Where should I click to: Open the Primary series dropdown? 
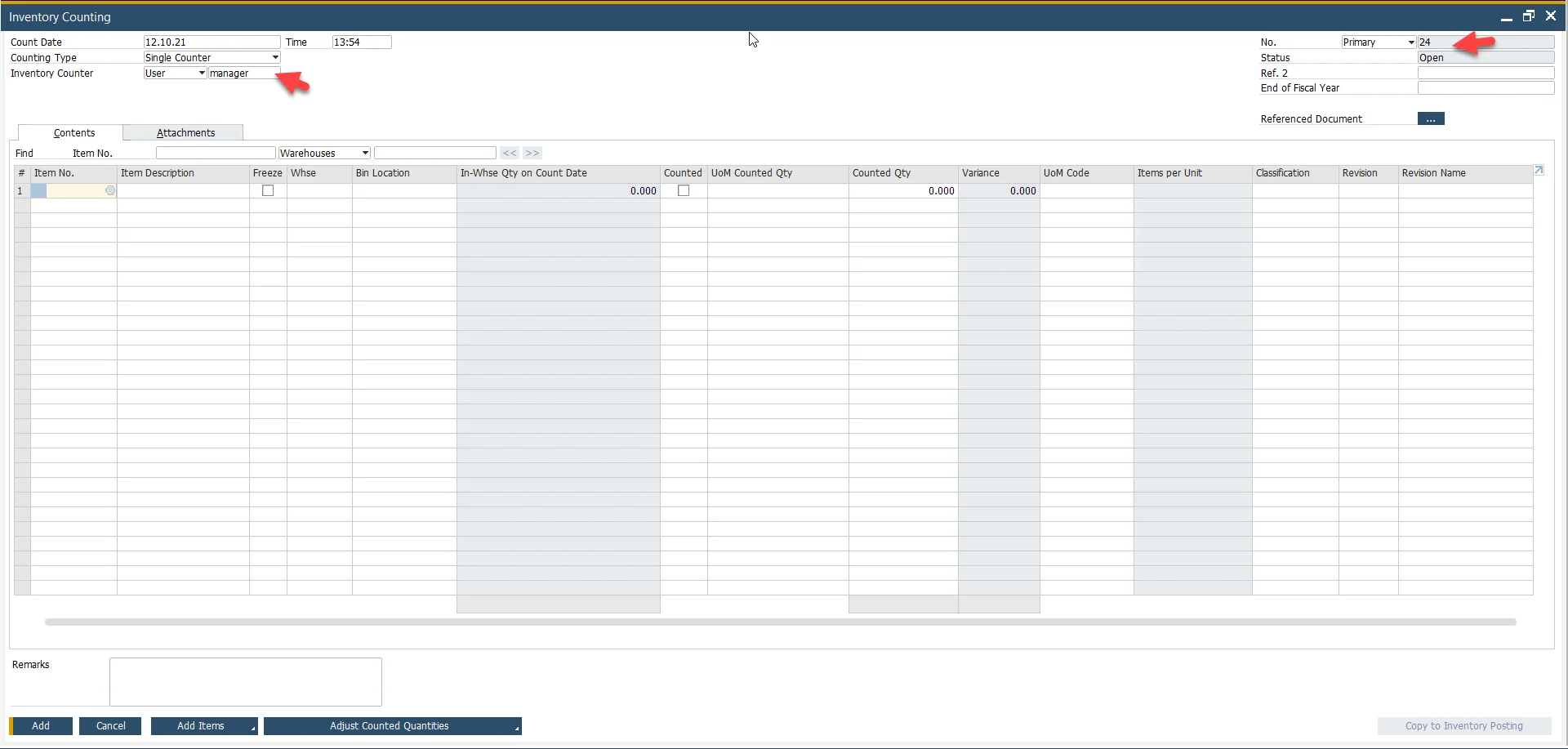coord(1410,42)
